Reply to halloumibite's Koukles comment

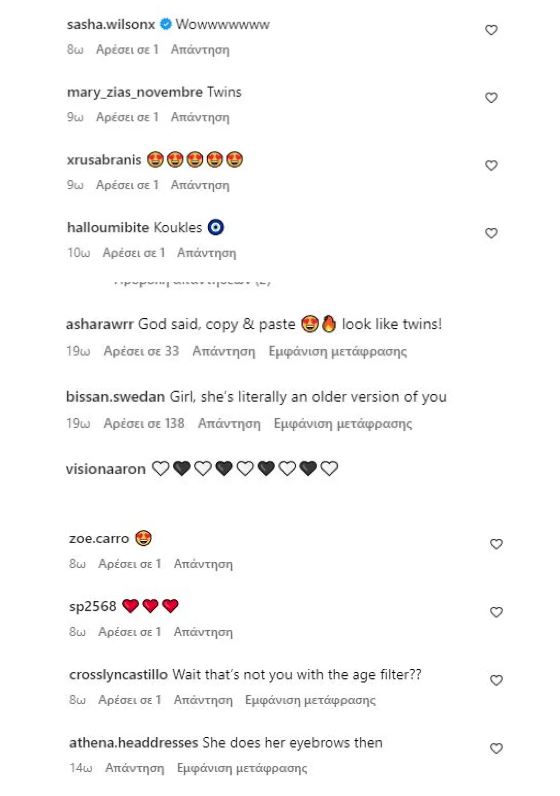pos(206,253)
